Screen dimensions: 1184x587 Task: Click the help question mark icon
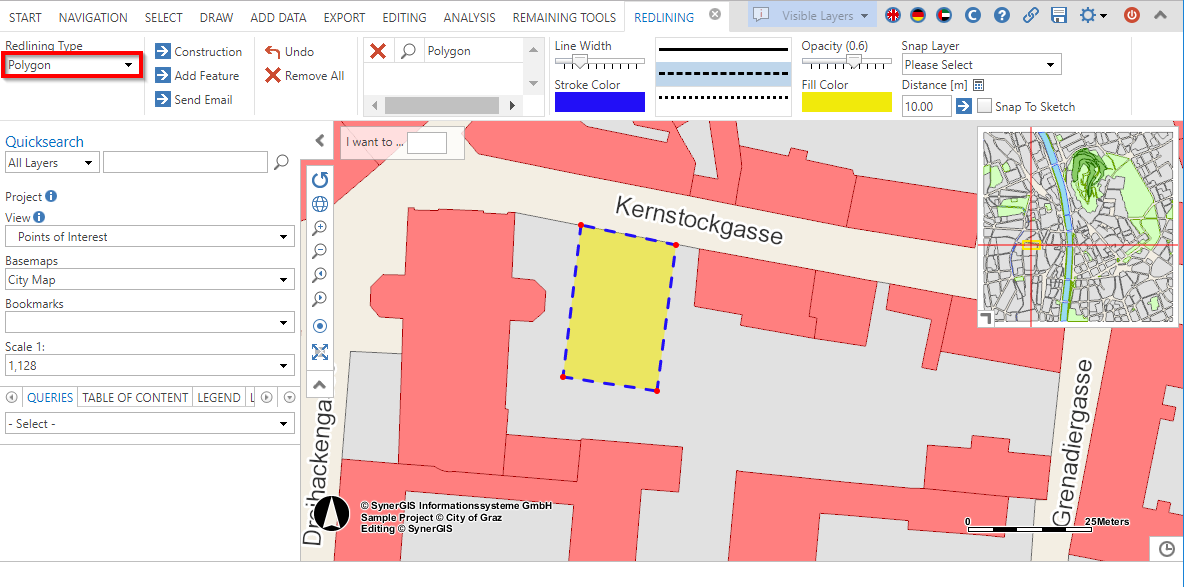(x=1002, y=14)
